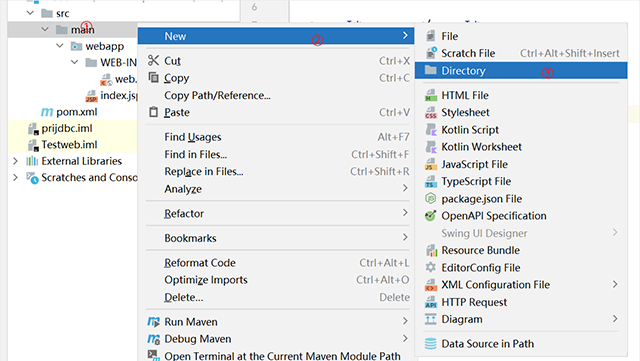The width and height of the screenshot is (640, 361).
Task: Choose New in the context menu
Action: point(276,36)
